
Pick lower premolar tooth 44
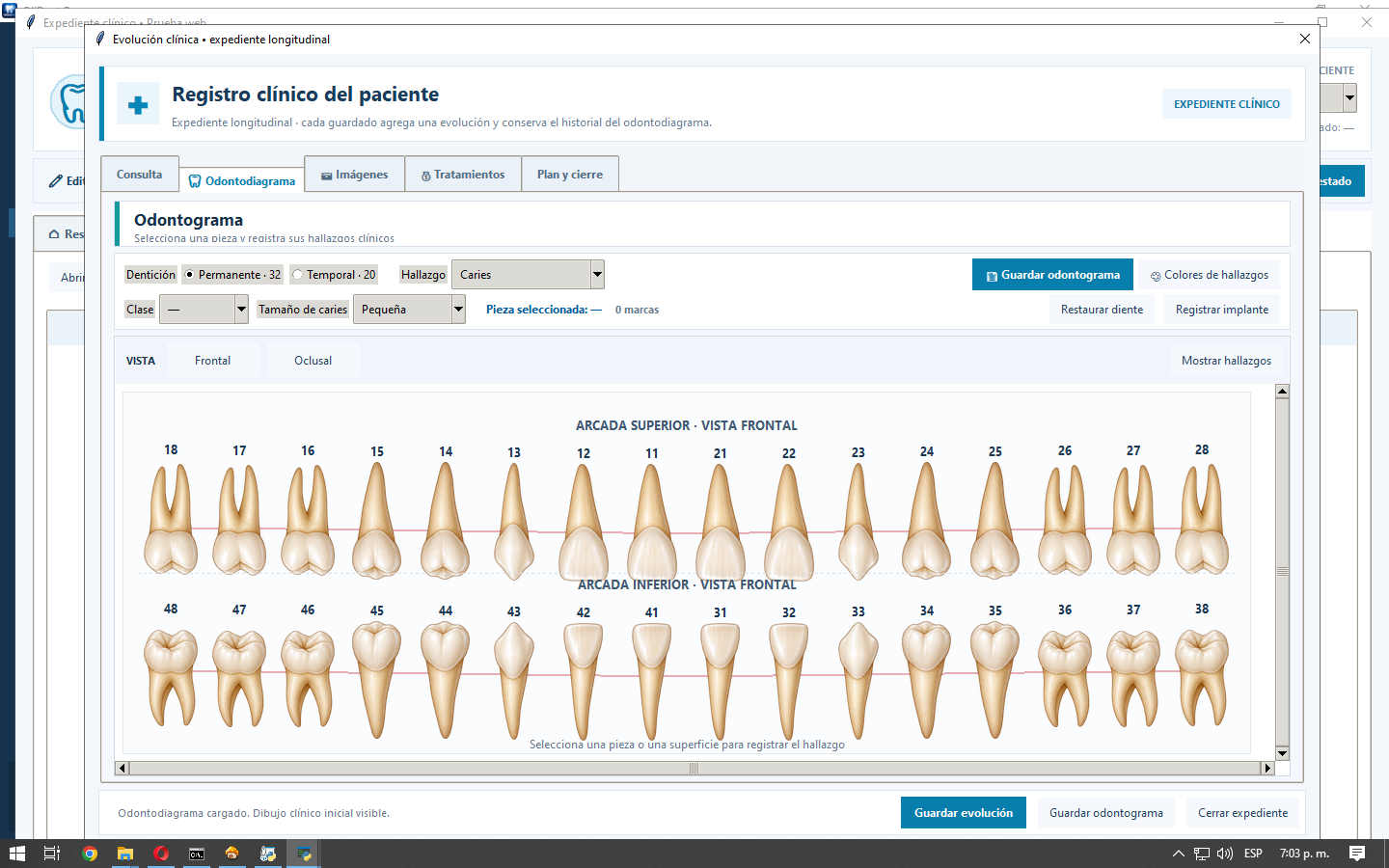coord(445,680)
